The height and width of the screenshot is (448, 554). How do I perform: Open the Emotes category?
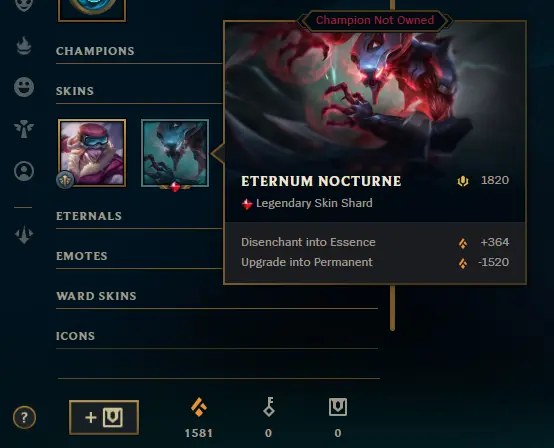pyautogui.click(x=82, y=256)
